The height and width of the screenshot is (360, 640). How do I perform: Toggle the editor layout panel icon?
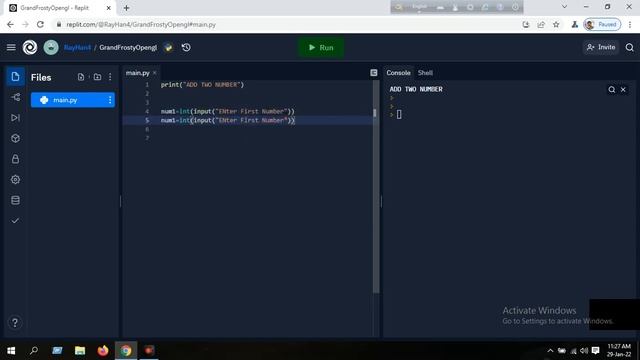tap(373, 73)
